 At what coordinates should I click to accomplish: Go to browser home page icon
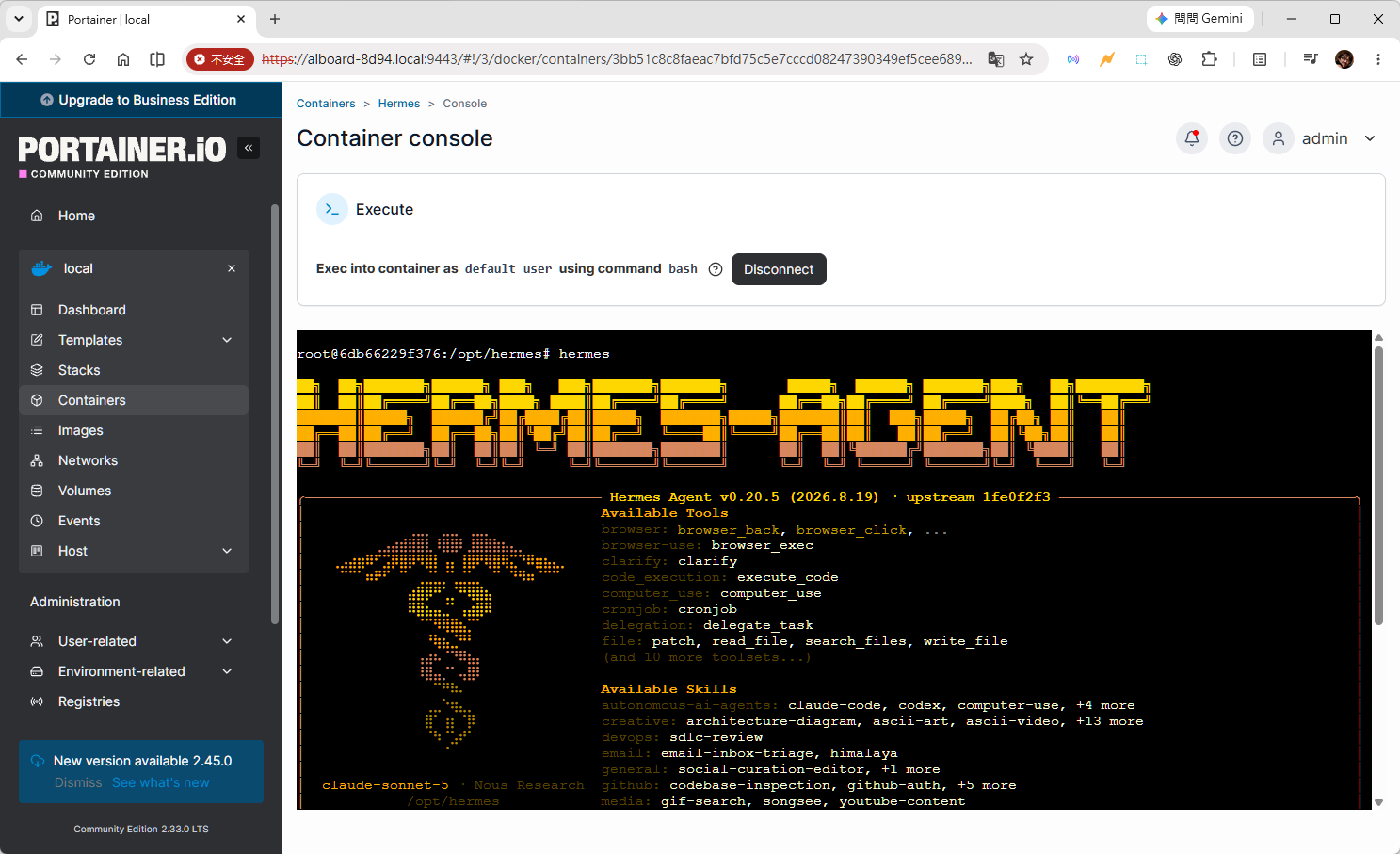point(123,59)
